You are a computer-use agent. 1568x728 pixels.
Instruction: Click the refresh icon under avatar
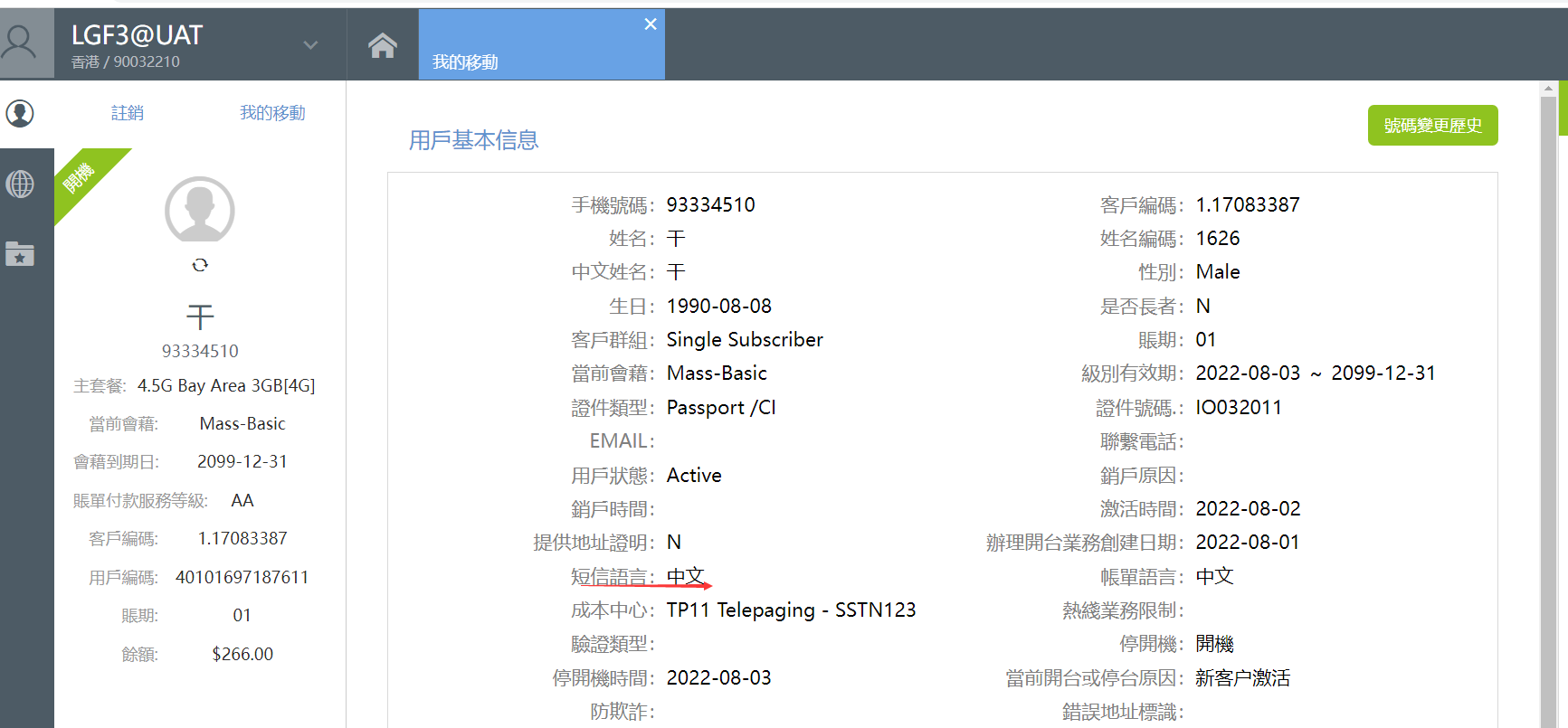(200, 265)
